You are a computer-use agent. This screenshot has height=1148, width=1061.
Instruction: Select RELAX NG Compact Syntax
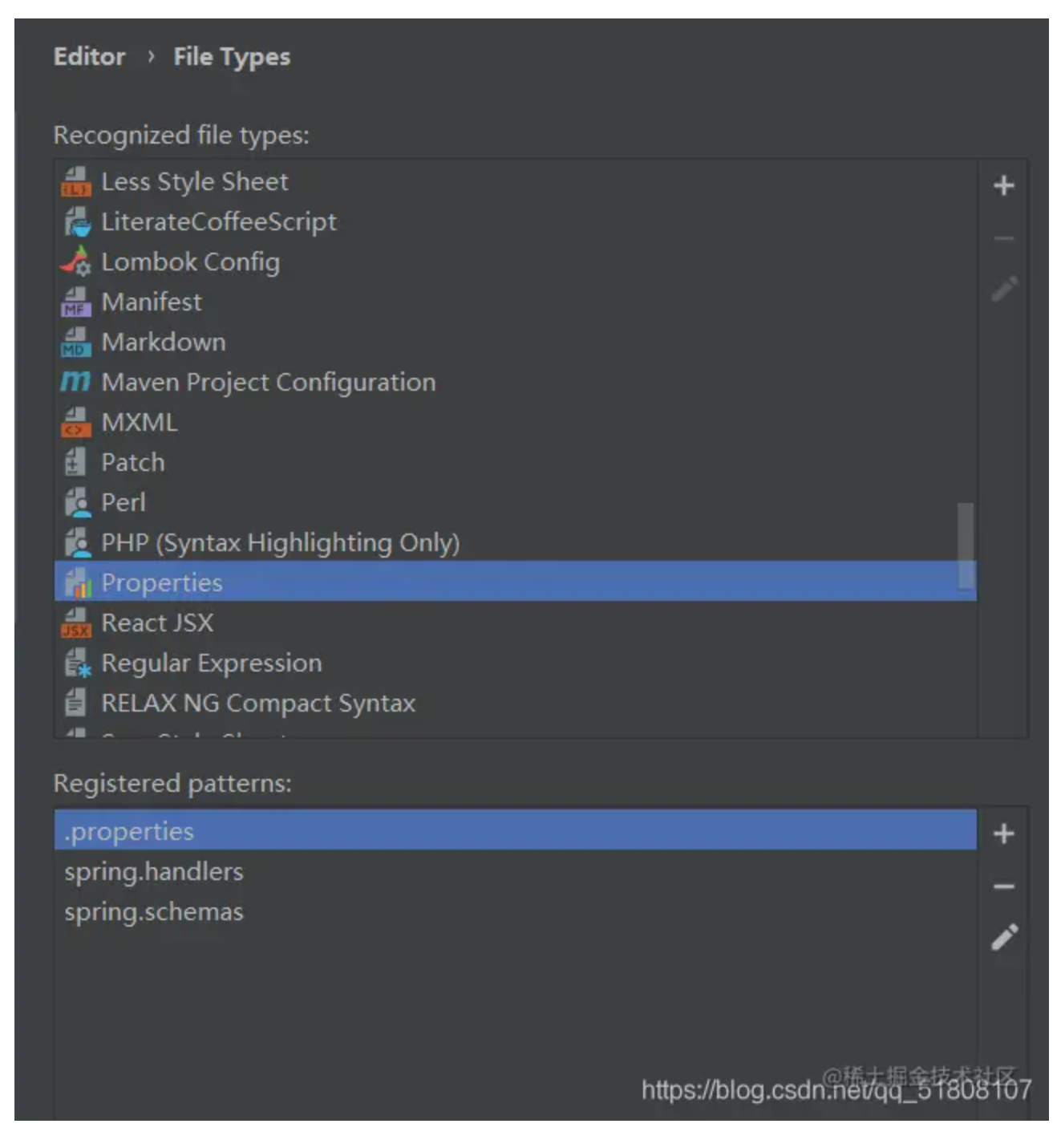tap(258, 704)
